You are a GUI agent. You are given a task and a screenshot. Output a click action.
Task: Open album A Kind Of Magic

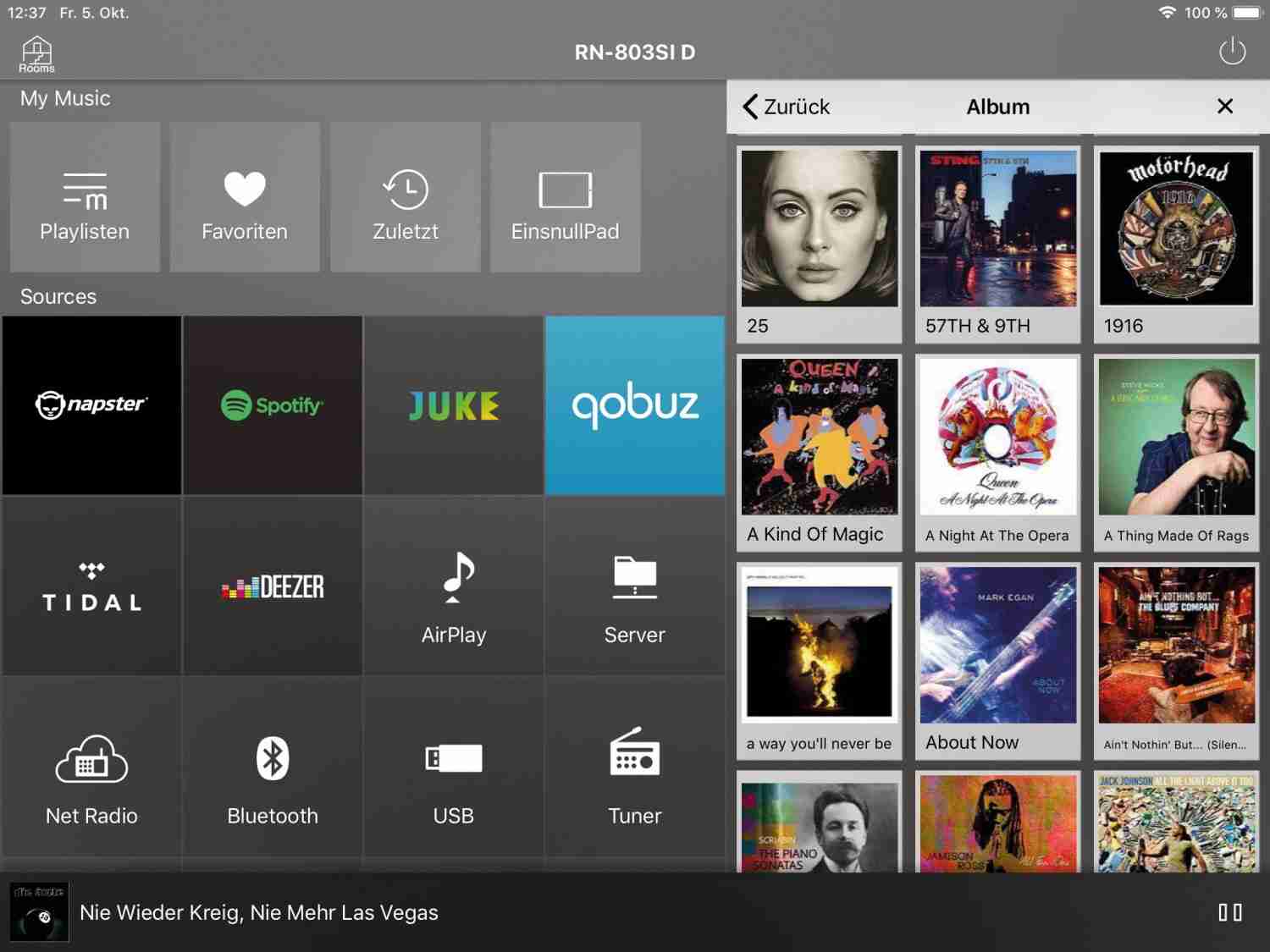pos(820,453)
